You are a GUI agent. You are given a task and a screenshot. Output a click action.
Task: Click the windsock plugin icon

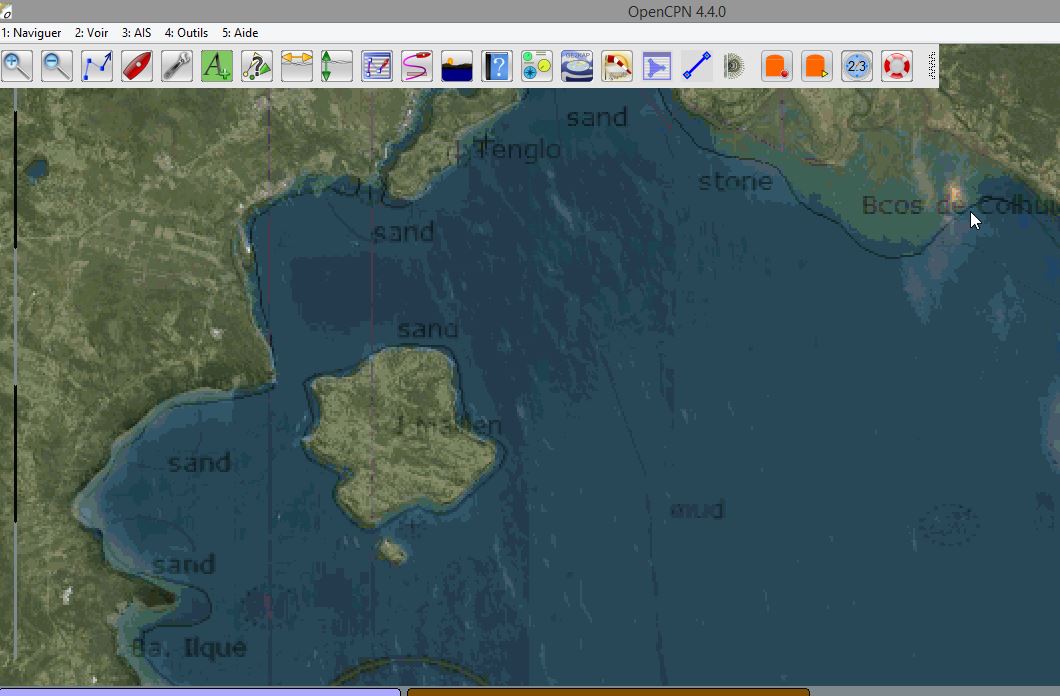(x=617, y=66)
